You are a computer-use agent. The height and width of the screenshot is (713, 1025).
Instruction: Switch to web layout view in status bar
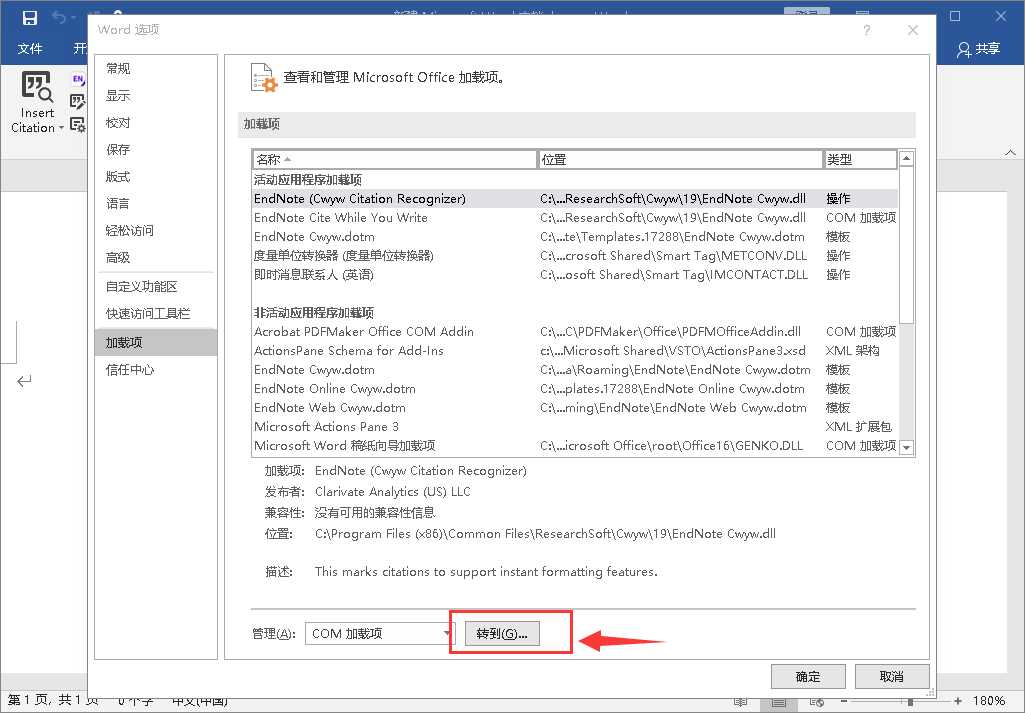click(816, 701)
